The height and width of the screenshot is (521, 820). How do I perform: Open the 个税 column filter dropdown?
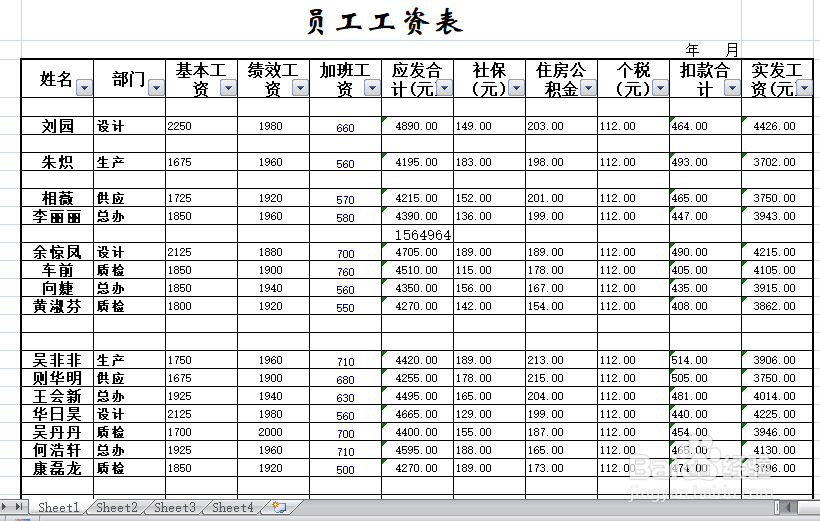pos(660,87)
